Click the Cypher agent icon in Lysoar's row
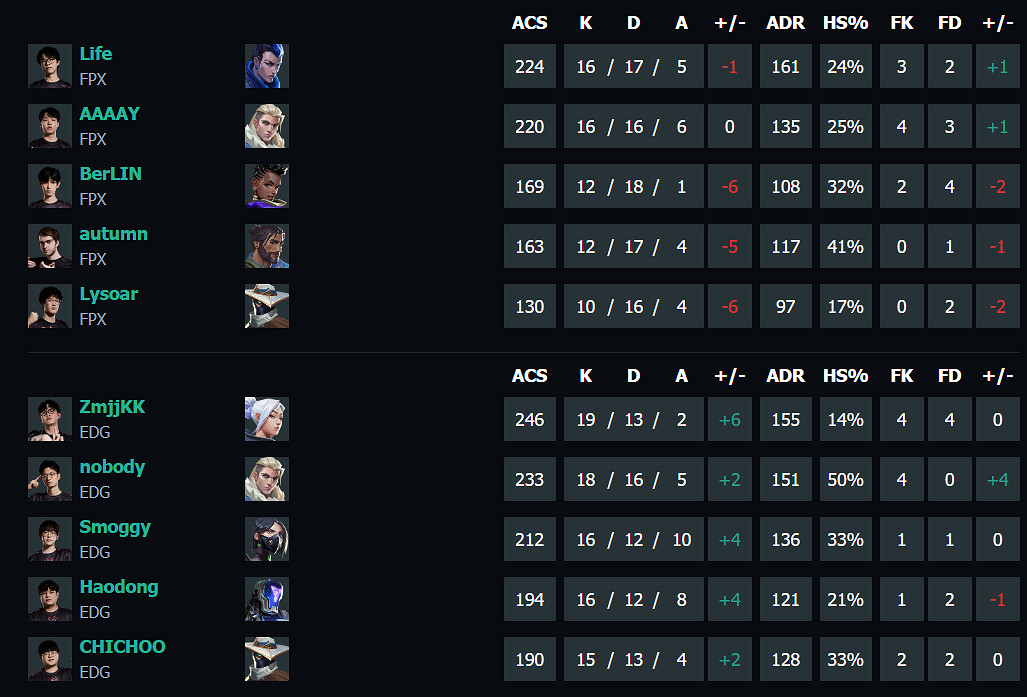Screen dimensions: 1027x697 tap(266, 306)
